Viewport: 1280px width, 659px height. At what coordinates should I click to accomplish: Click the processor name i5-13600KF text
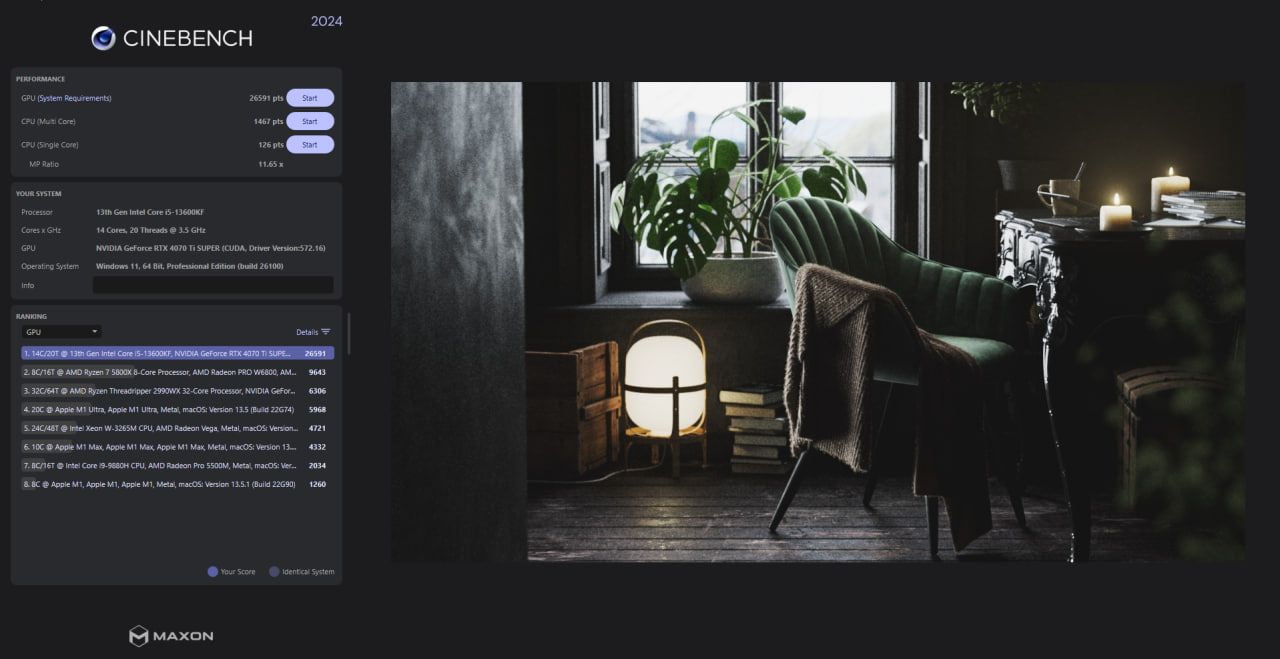click(x=150, y=212)
